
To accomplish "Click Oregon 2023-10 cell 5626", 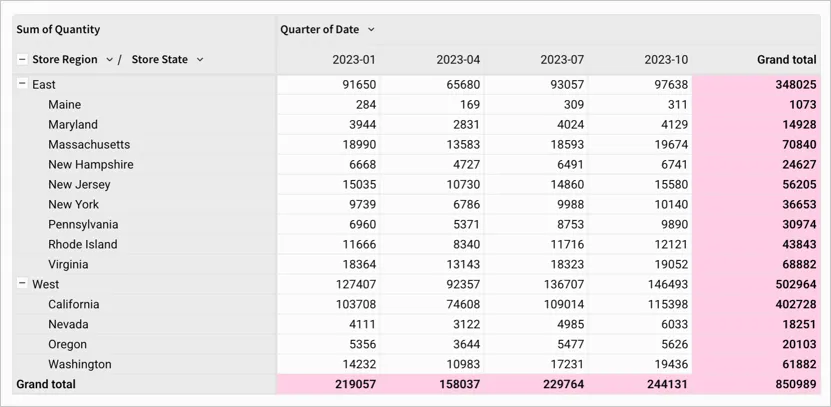I will 640,344.
